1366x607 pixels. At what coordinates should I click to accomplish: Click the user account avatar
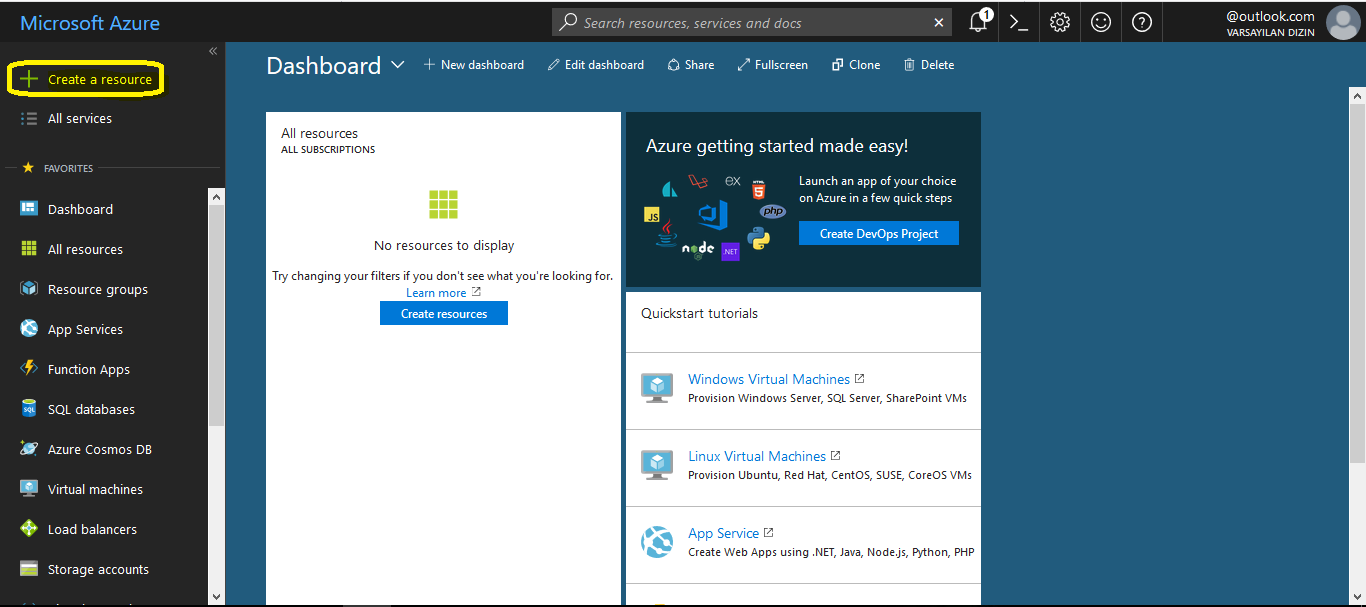(x=1341, y=21)
